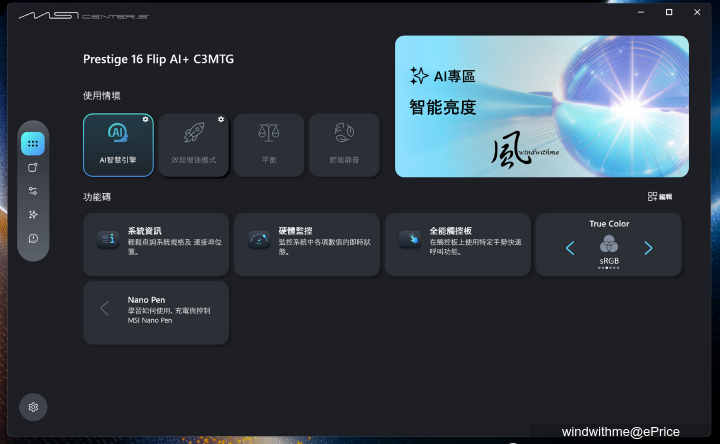This screenshot has height=444, width=720.
Task: Click the True Color page indicator dots
Action: point(608,268)
